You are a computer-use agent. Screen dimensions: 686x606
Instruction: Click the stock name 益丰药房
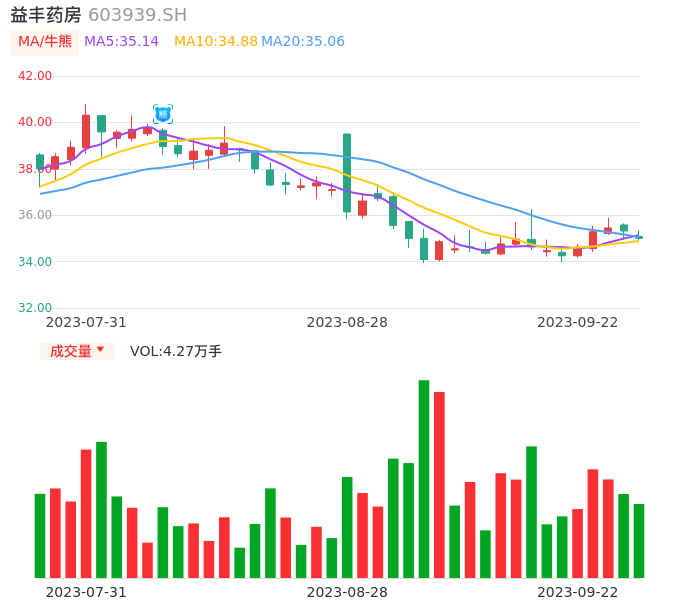tap(46, 15)
